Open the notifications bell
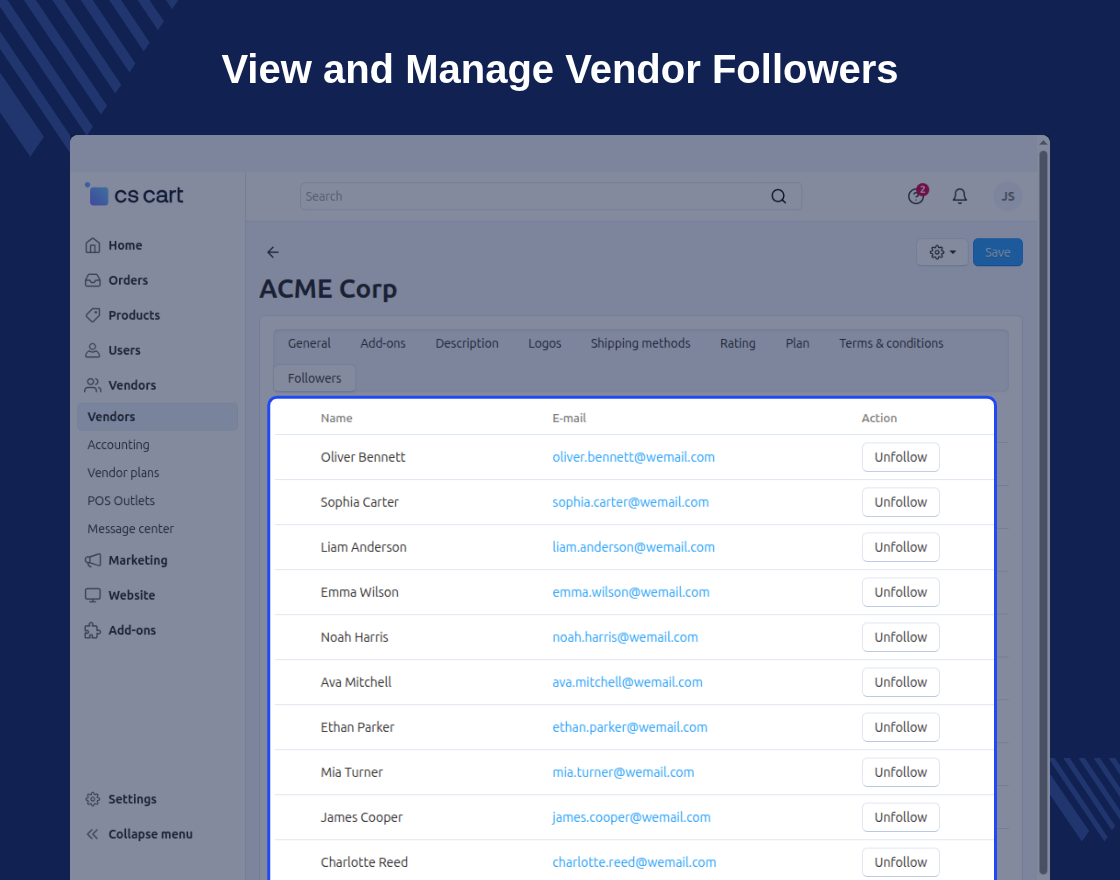This screenshot has height=880, width=1120. (x=960, y=196)
